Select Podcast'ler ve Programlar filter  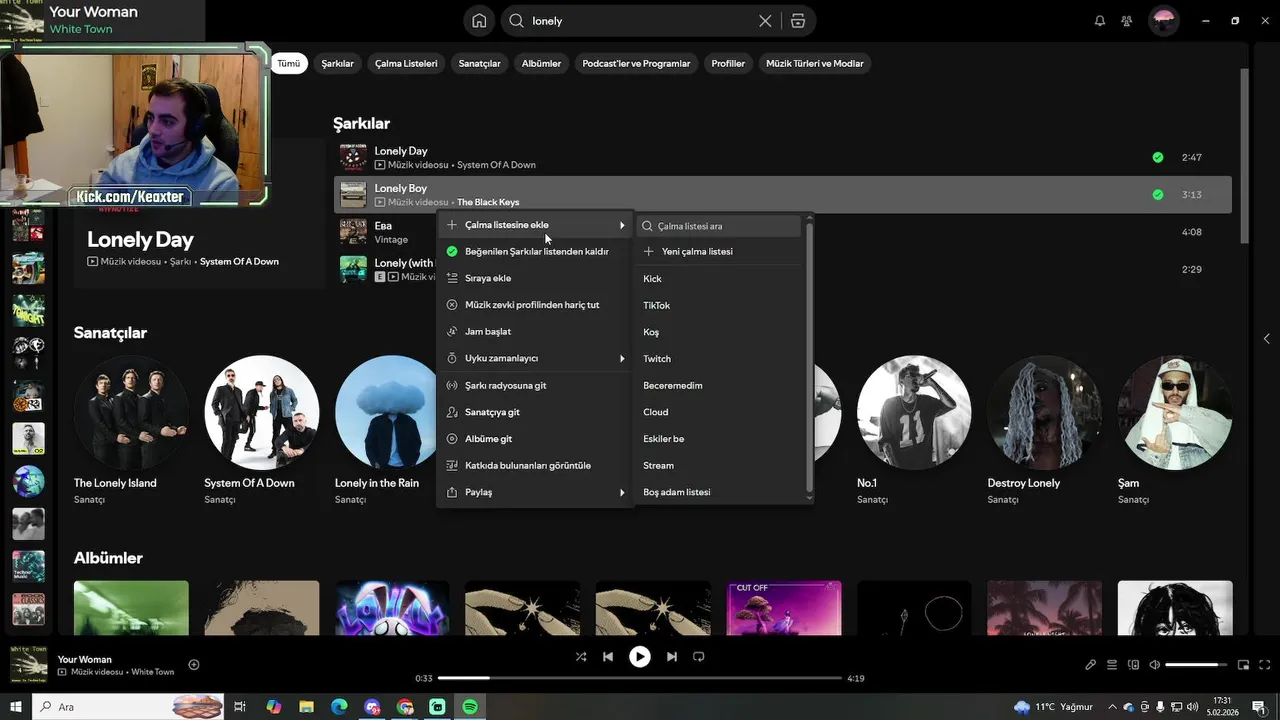tap(636, 63)
